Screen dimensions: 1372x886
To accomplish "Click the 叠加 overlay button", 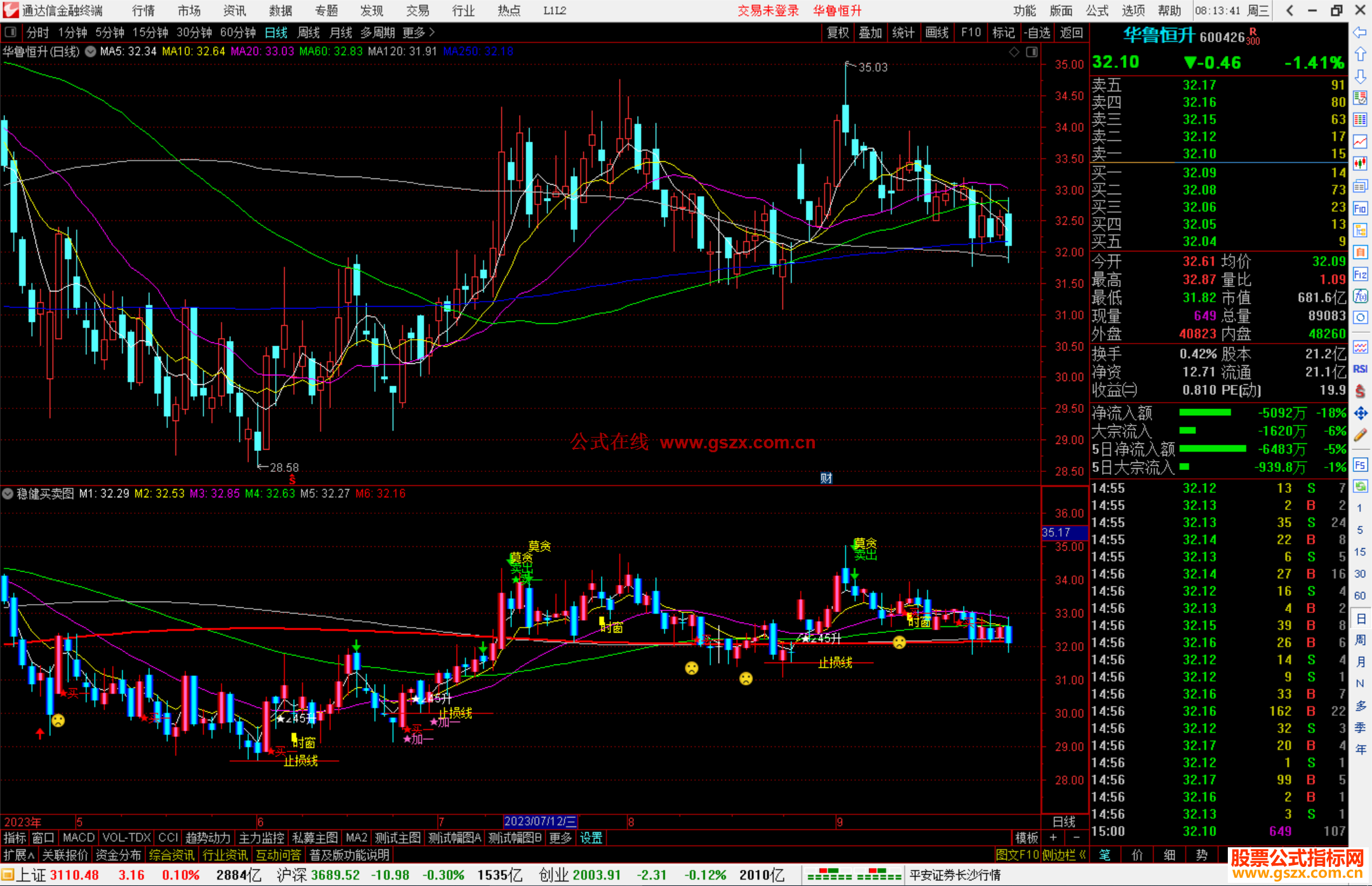I will pos(871,32).
